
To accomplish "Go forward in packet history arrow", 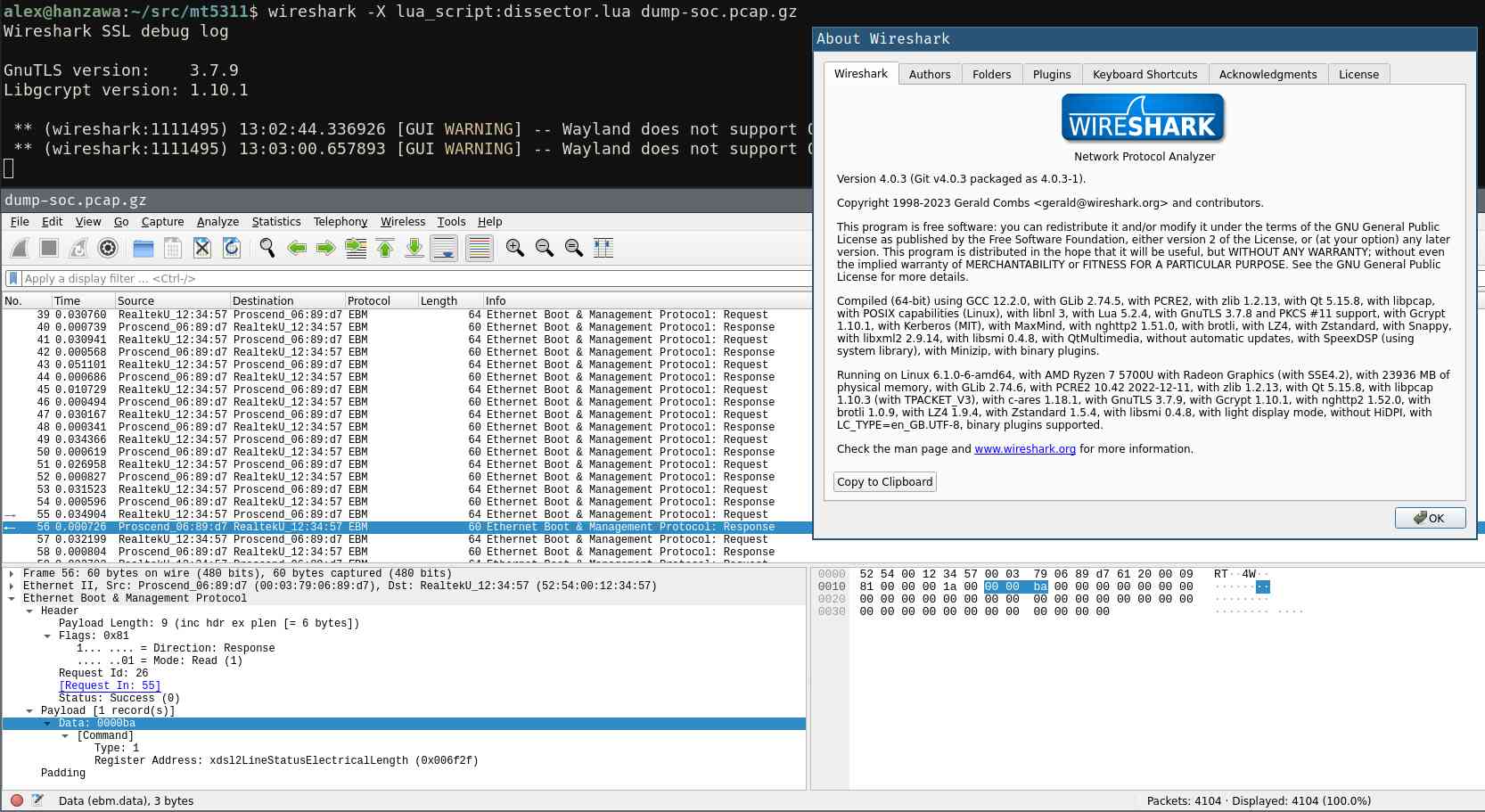I will 326,248.
